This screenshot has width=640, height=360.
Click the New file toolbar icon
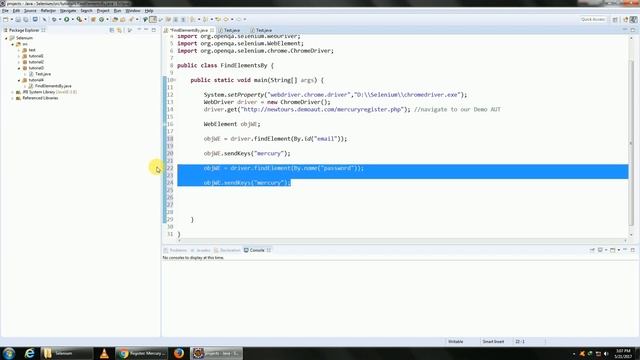coord(6,19)
